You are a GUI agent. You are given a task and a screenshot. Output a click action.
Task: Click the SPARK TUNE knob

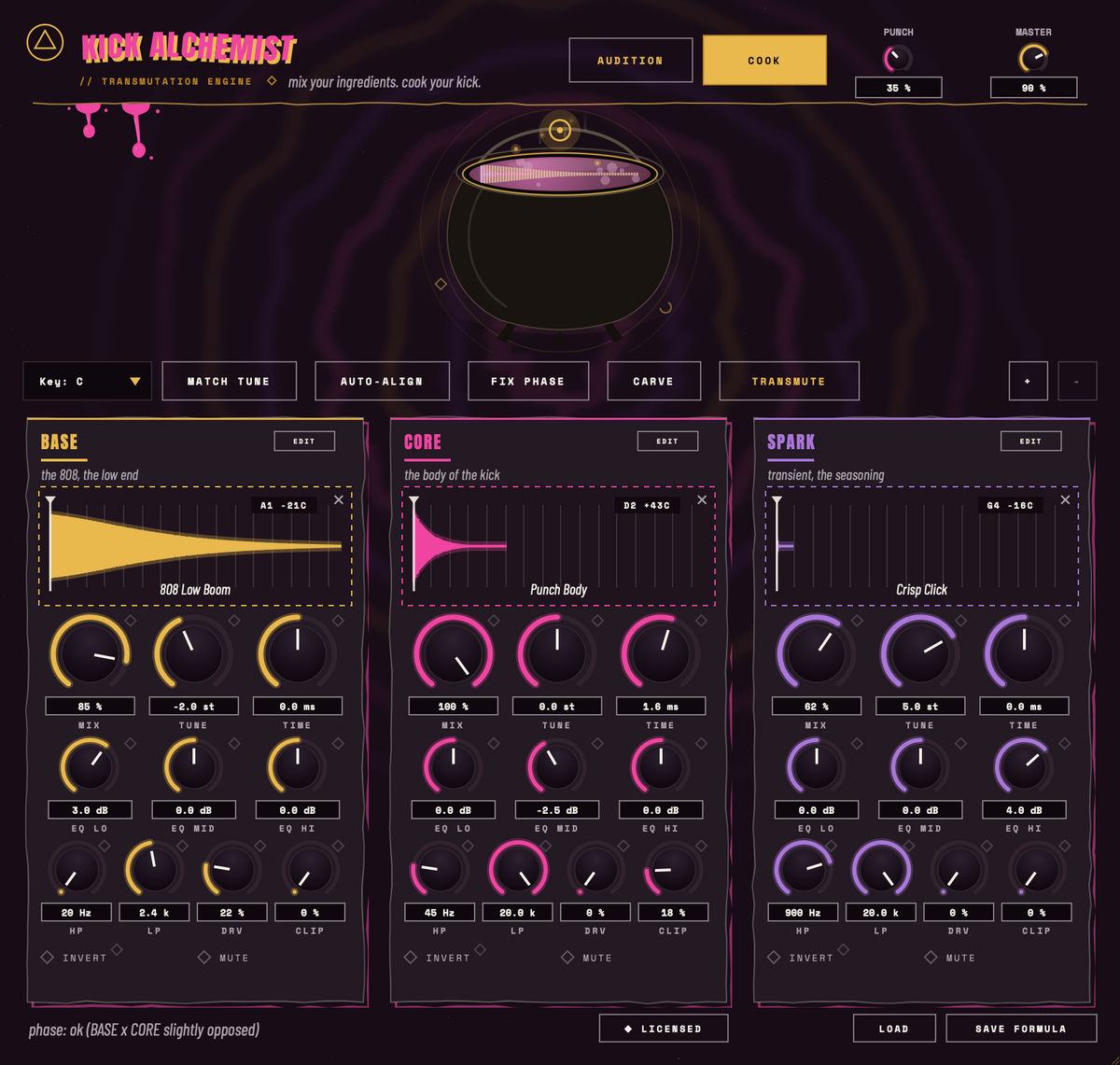click(x=919, y=653)
